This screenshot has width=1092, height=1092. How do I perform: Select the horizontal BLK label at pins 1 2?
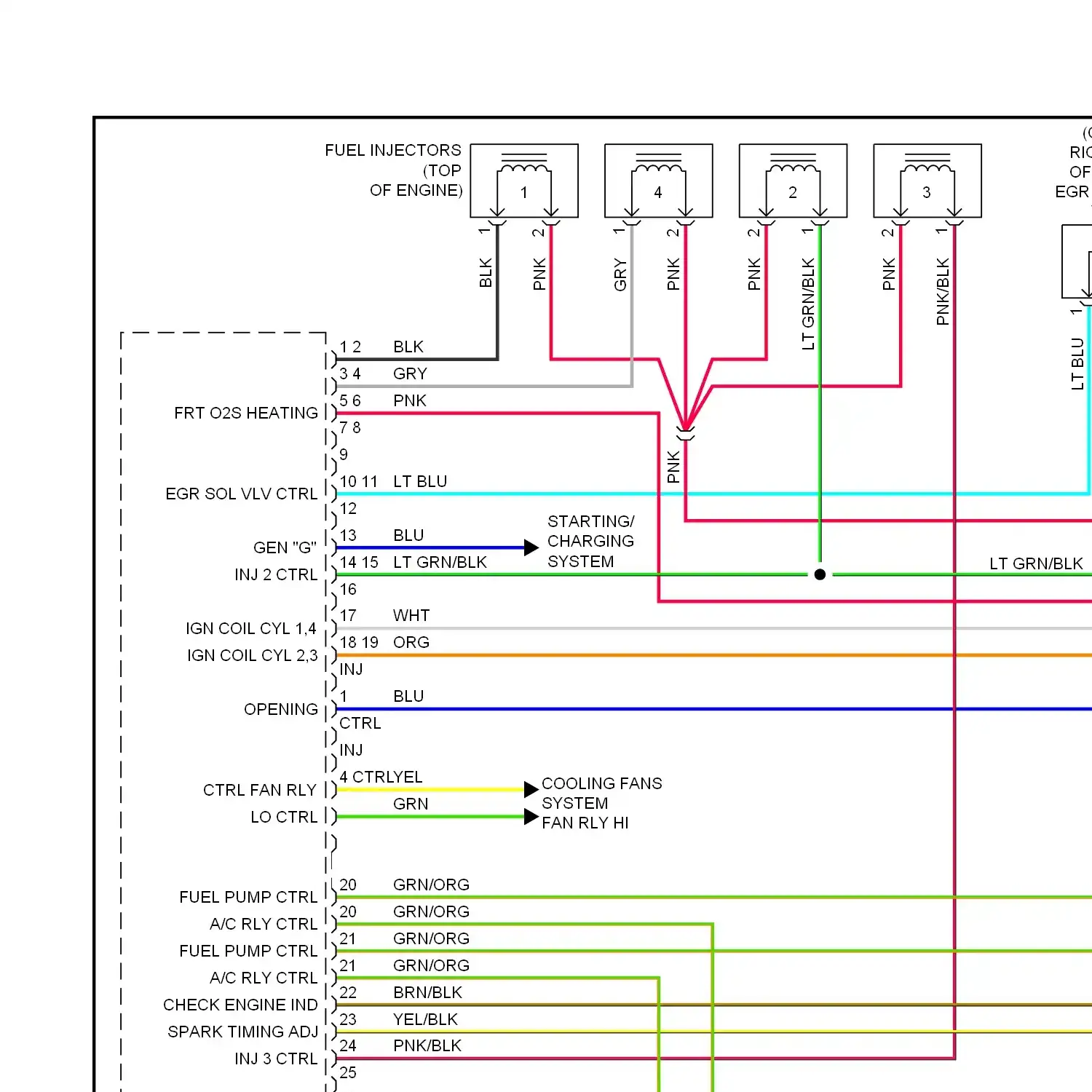pyautogui.click(x=408, y=347)
